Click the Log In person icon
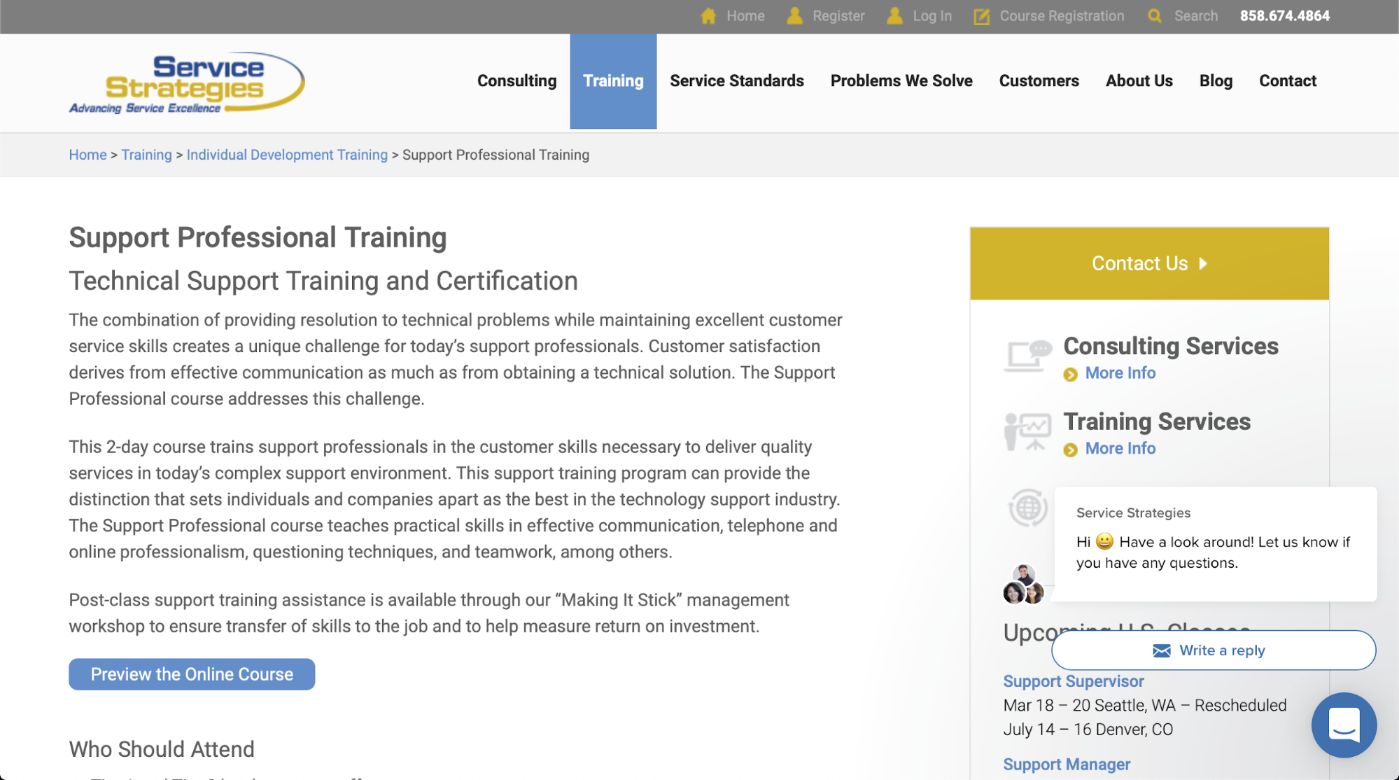This screenshot has width=1399, height=780. (x=895, y=16)
